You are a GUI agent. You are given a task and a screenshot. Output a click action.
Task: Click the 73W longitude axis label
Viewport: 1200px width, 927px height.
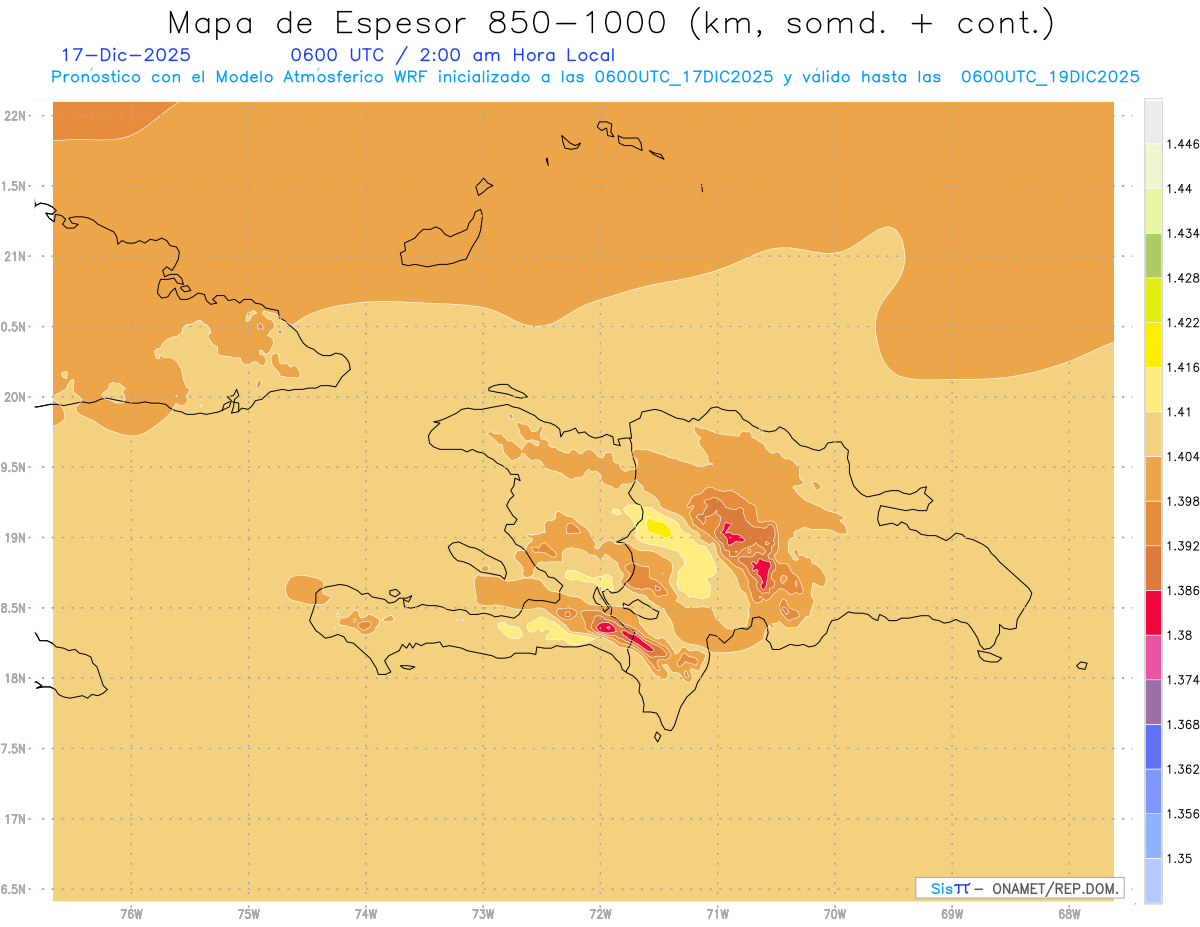483,914
